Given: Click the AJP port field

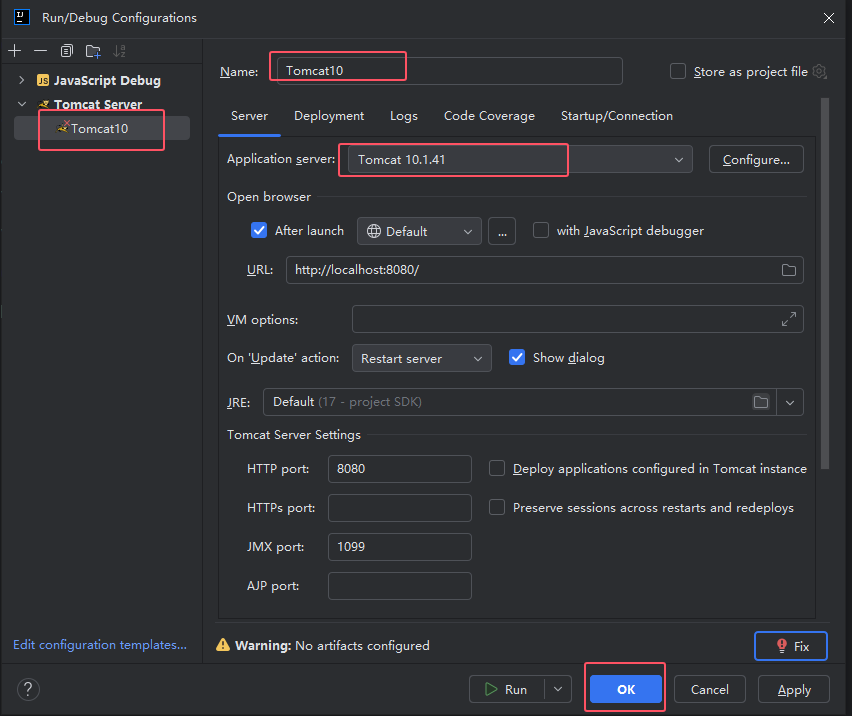Looking at the screenshot, I should [399, 586].
